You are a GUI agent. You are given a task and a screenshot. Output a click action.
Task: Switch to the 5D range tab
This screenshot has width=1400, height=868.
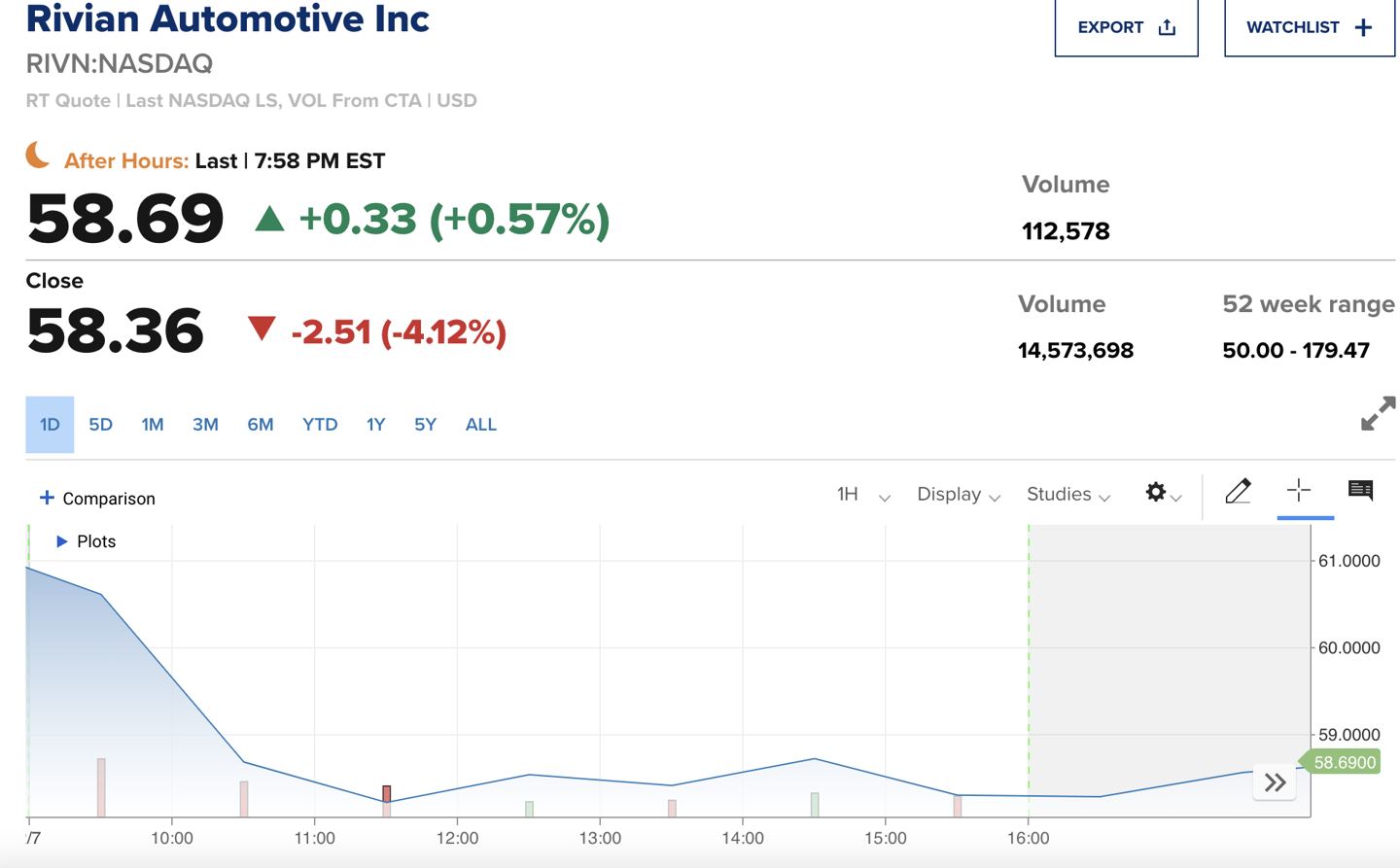(100, 425)
